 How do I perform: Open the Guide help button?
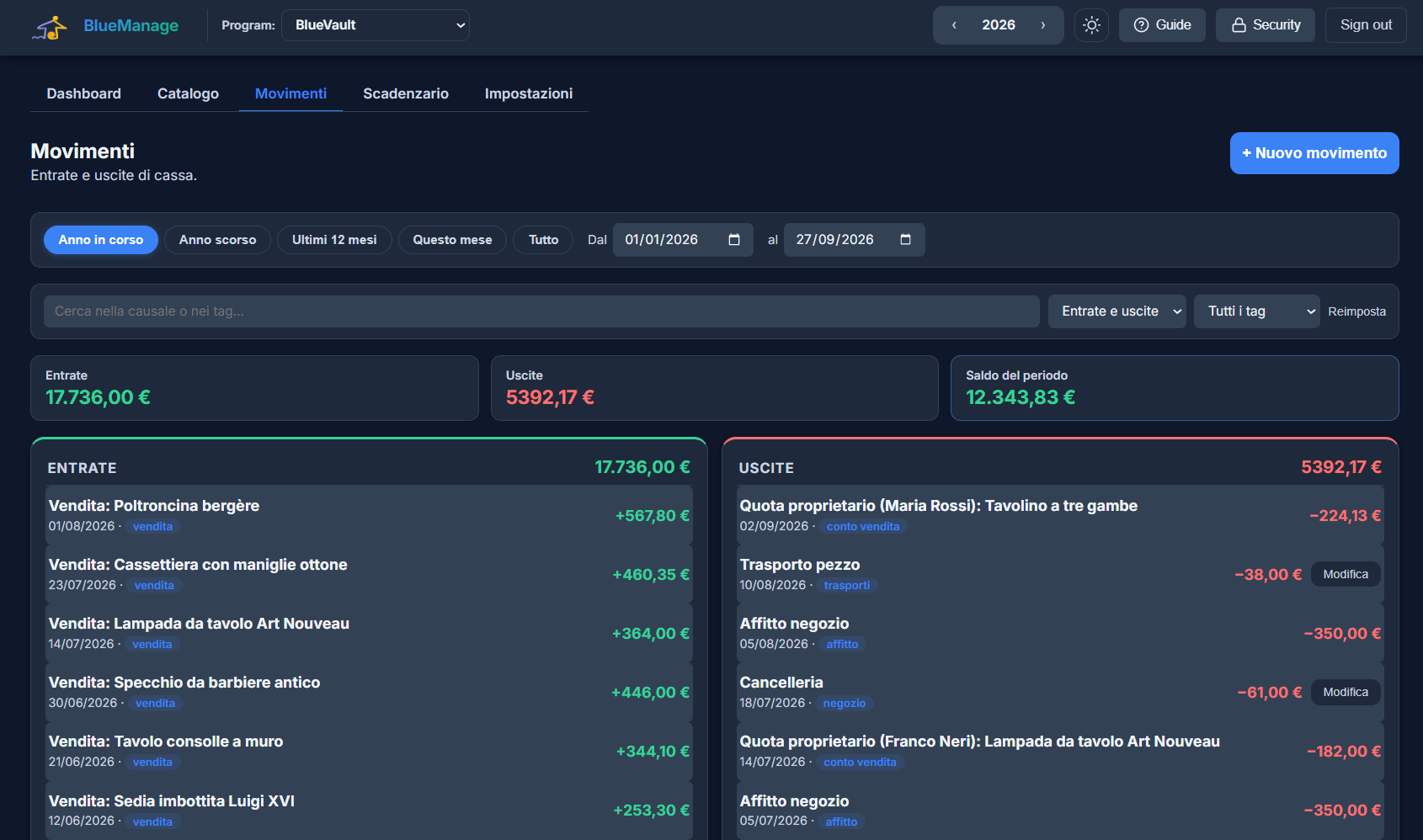tap(1162, 25)
